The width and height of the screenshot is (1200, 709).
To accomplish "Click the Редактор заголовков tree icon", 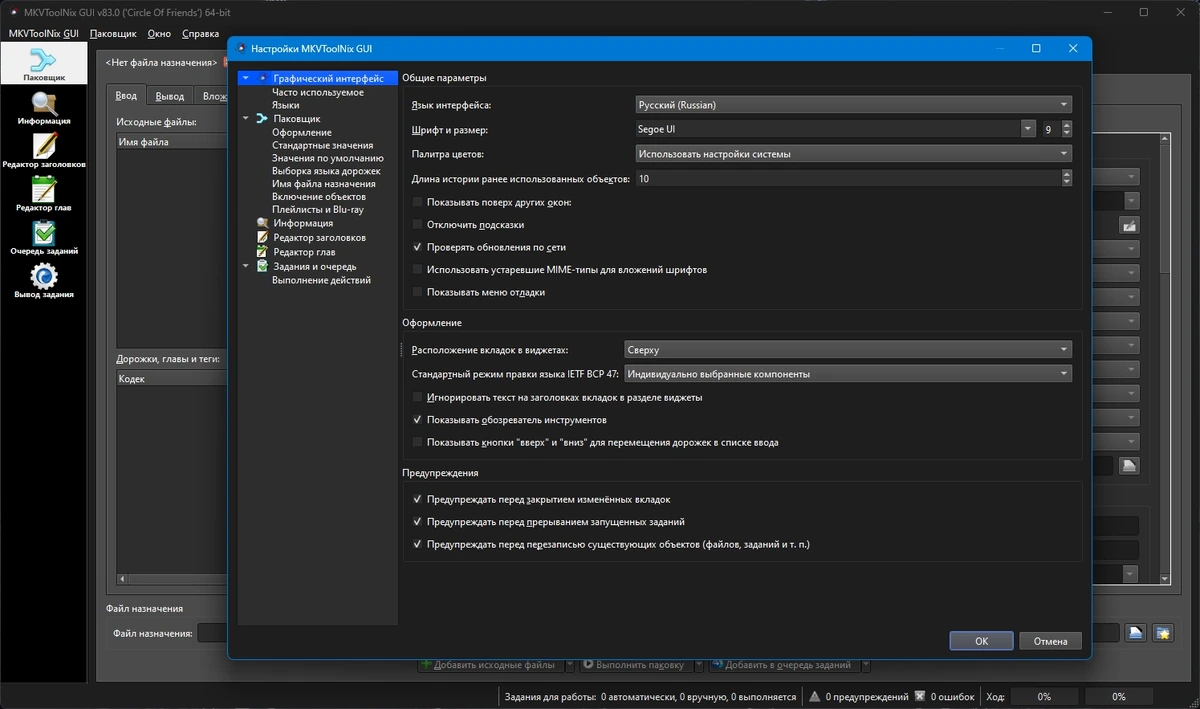I will point(262,238).
